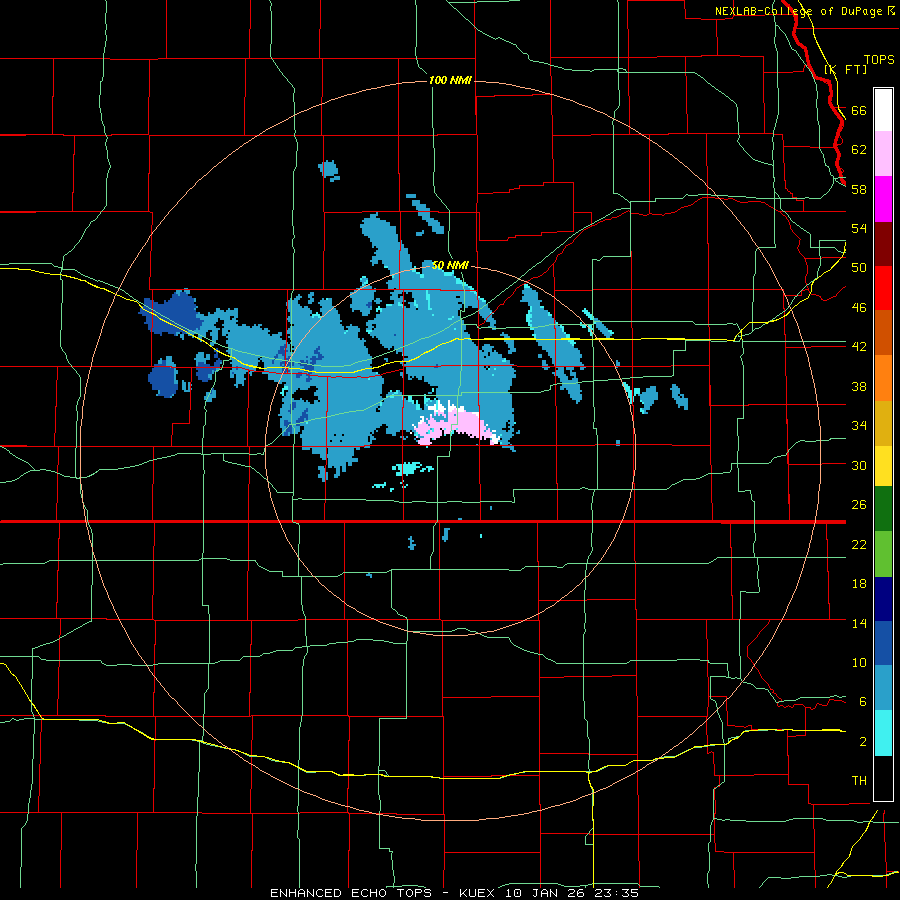Click the cyan legend band near 2
900x900 pixels.
click(883, 733)
